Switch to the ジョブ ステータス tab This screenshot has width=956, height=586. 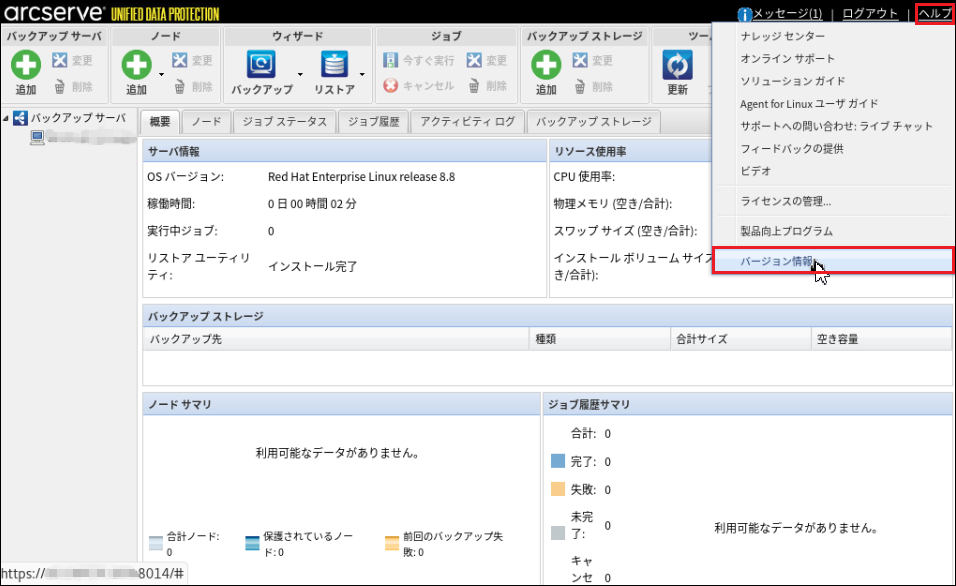284,122
